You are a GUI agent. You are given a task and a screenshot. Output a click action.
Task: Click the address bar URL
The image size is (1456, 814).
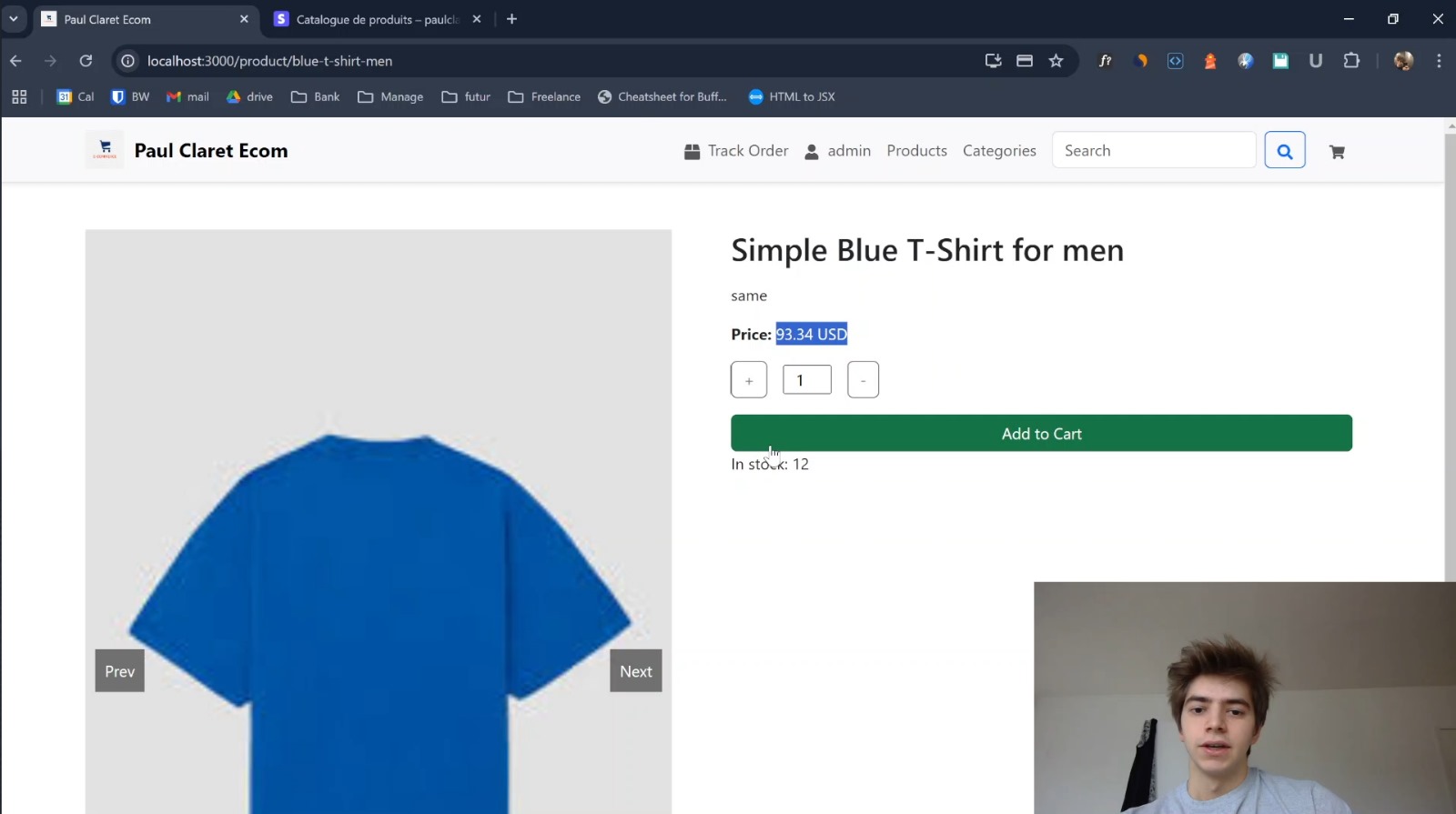[269, 61]
